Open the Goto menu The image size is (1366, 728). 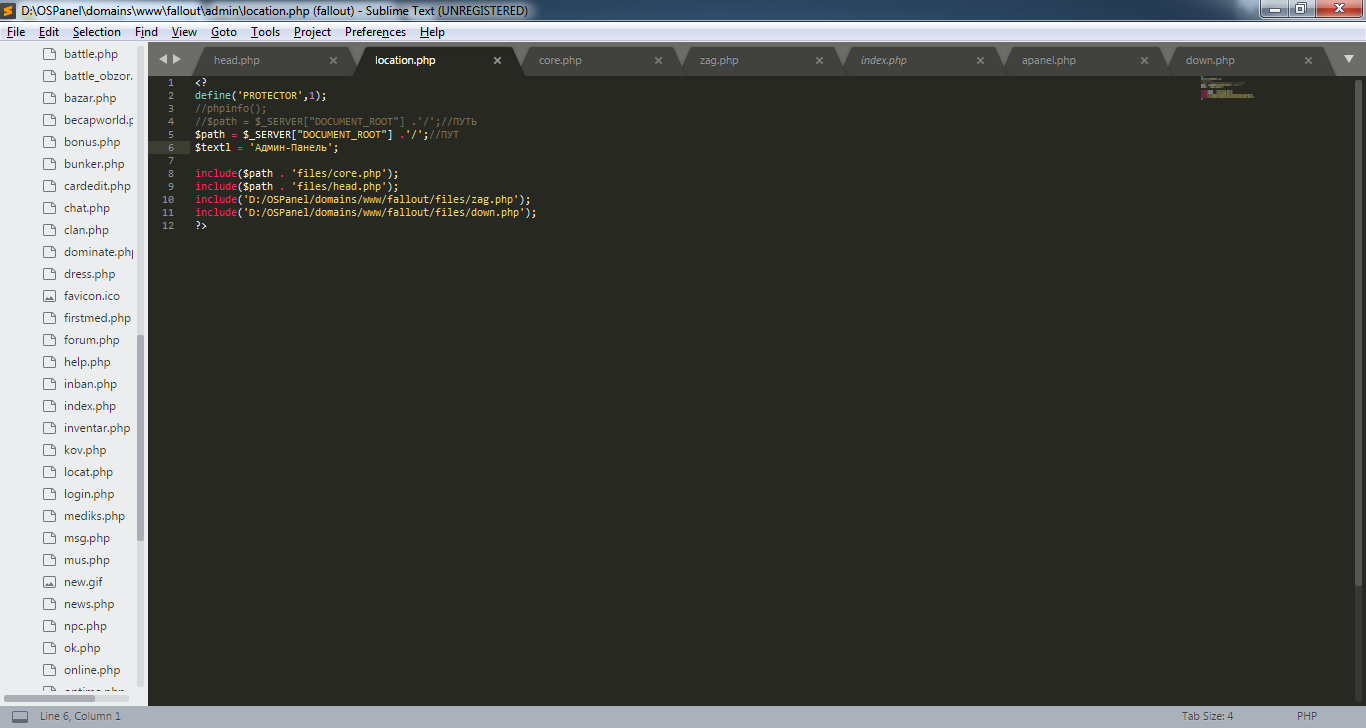(223, 32)
